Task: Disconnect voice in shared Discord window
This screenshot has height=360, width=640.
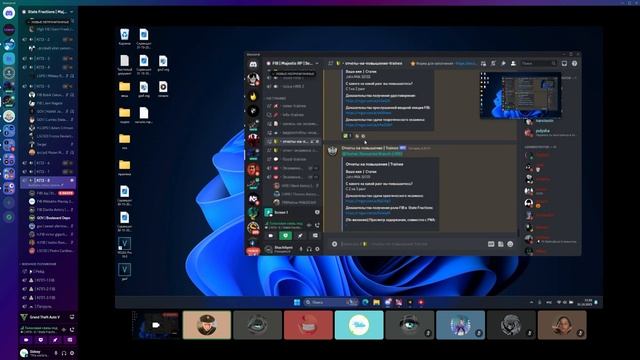Action: pos(317,225)
